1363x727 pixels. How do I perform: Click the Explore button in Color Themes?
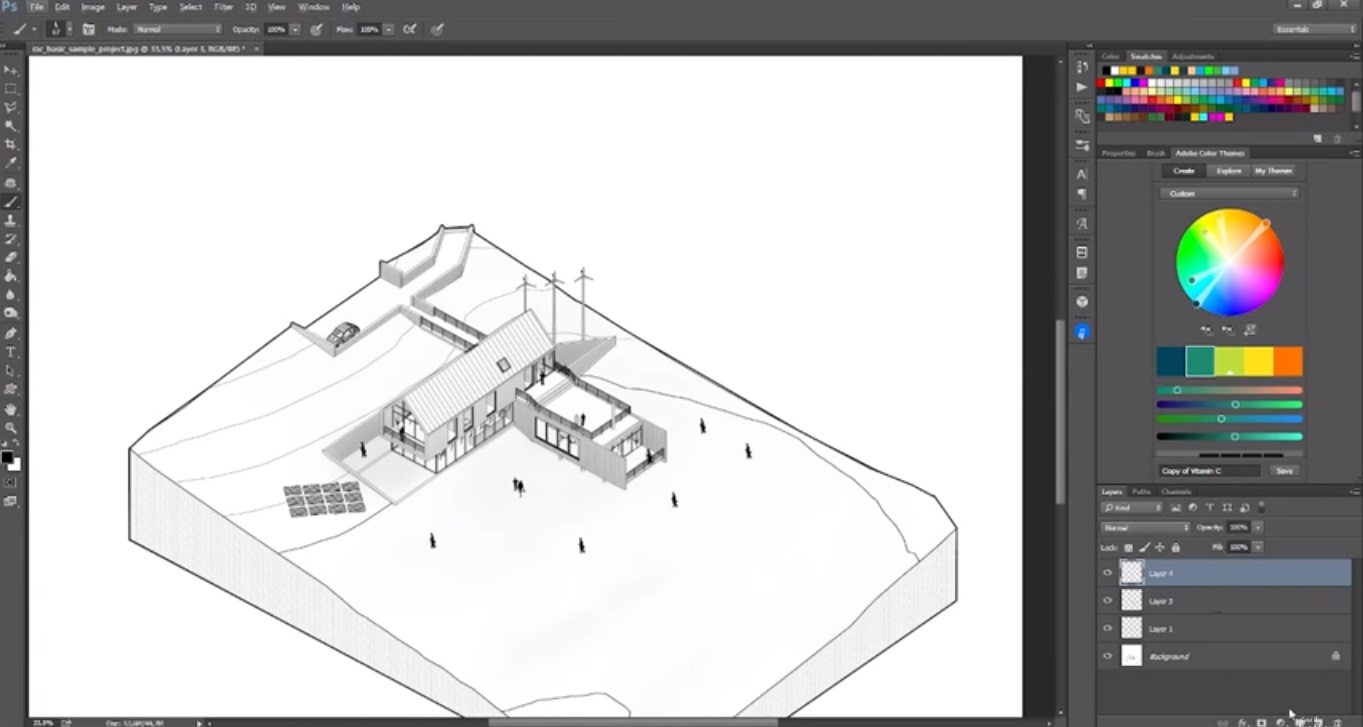(x=1228, y=171)
